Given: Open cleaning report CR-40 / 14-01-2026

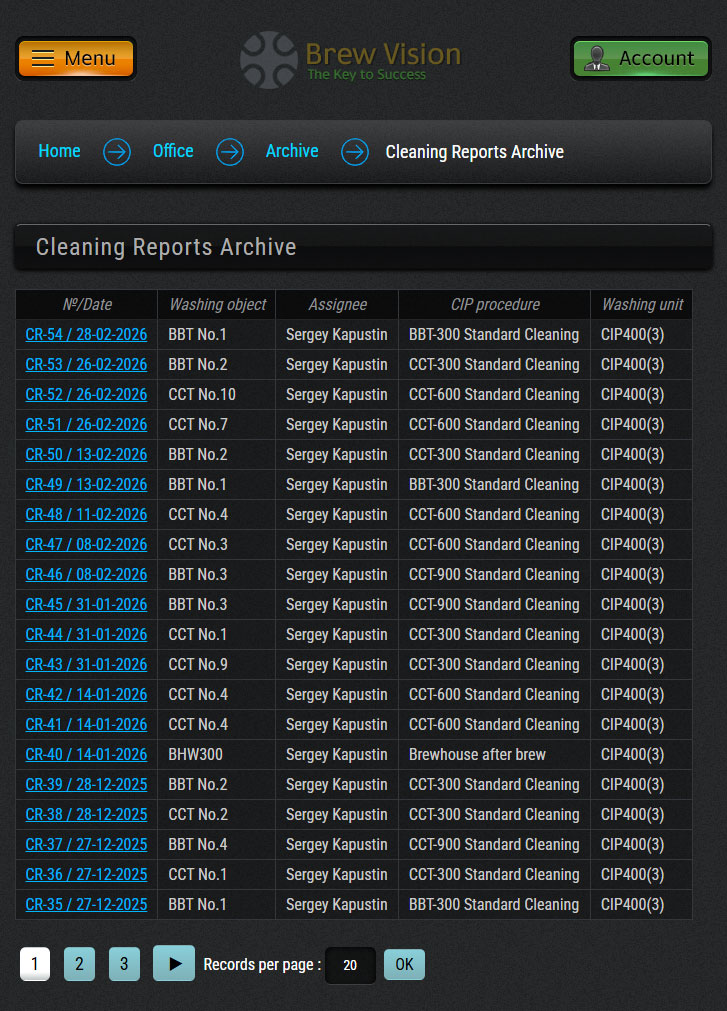Looking at the screenshot, I should [x=86, y=755].
